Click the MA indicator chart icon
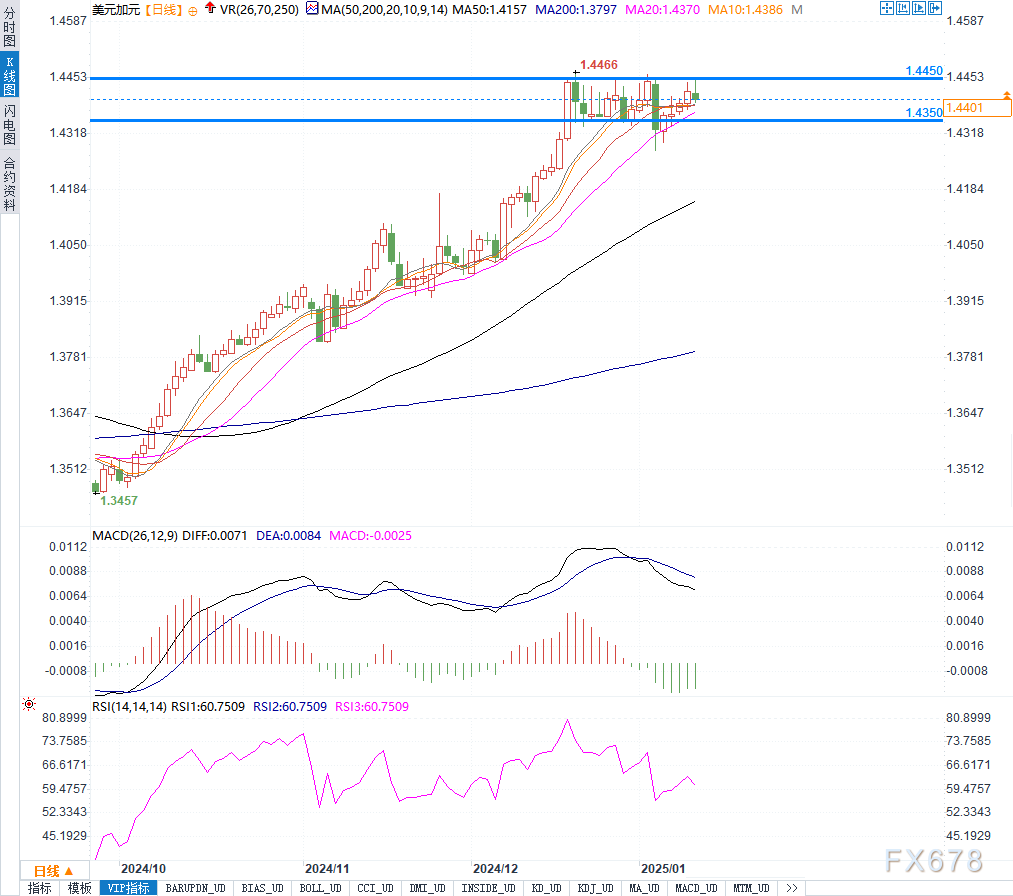 click(x=312, y=8)
